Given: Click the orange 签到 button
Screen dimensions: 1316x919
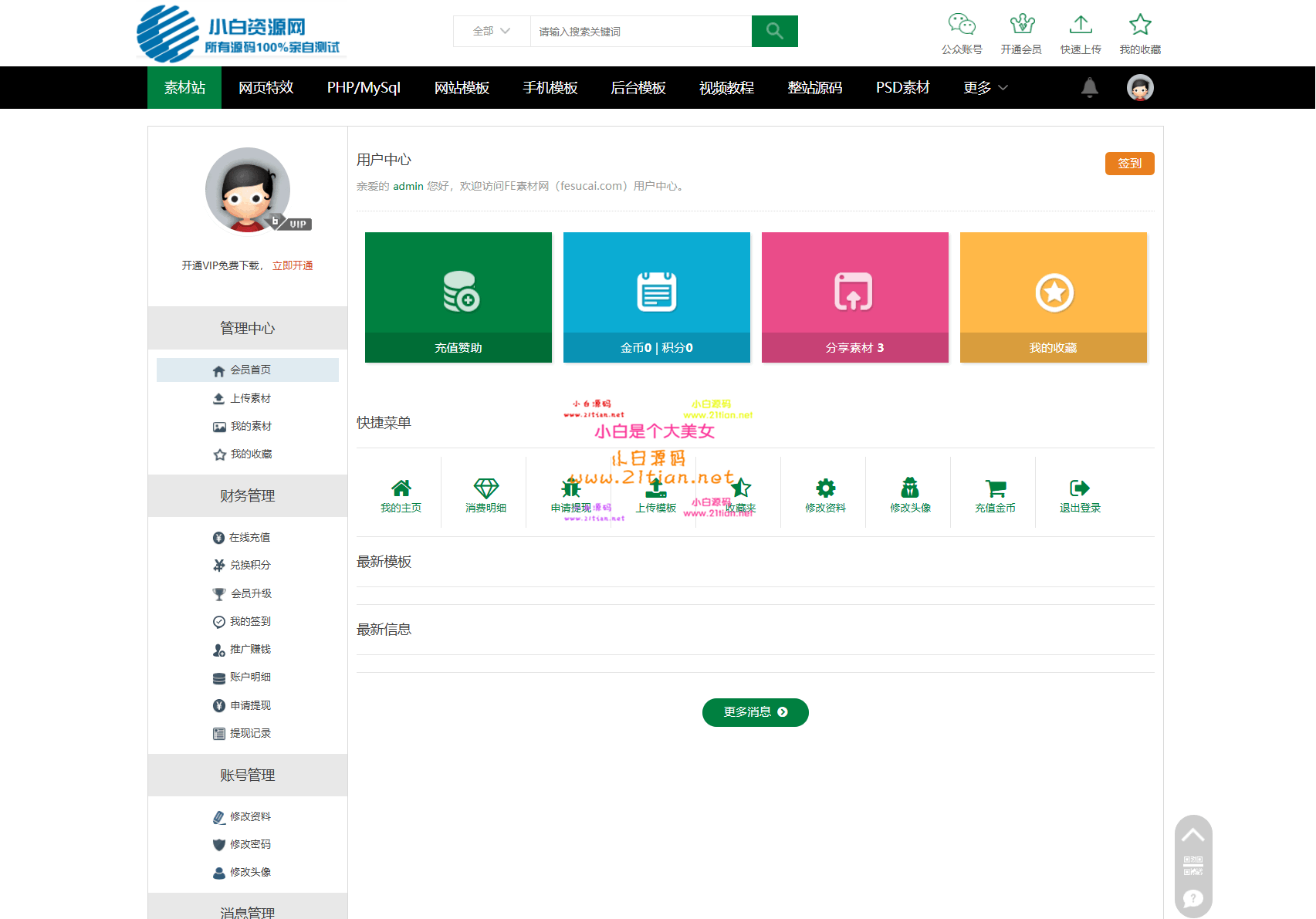Looking at the screenshot, I should pos(1130,164).
